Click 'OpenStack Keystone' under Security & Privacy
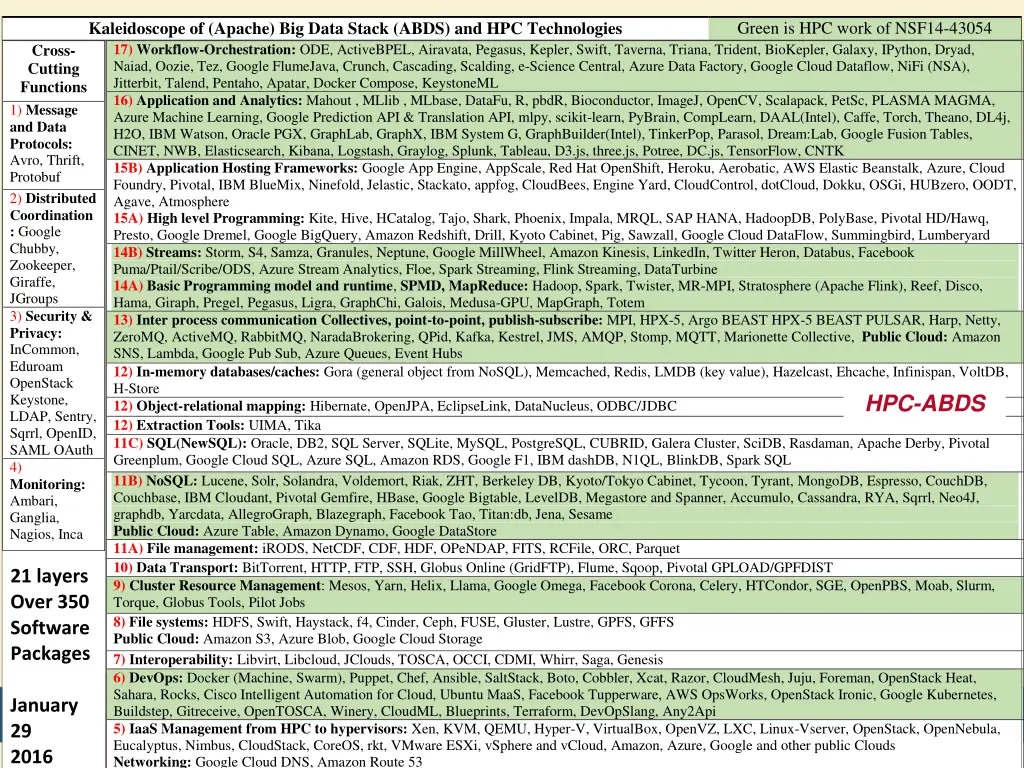Screen dimensions: 1024x768 click(44, 391)
